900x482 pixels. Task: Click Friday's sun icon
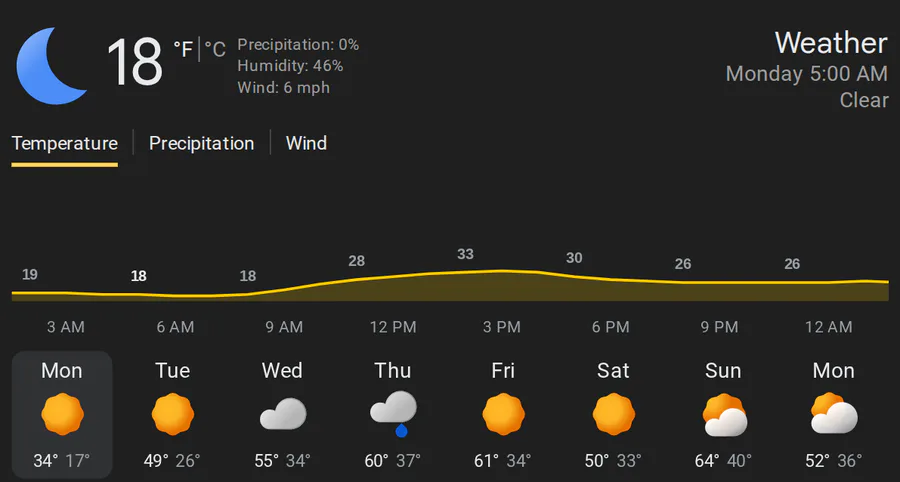pyautogui.click(x=503, y=413)
